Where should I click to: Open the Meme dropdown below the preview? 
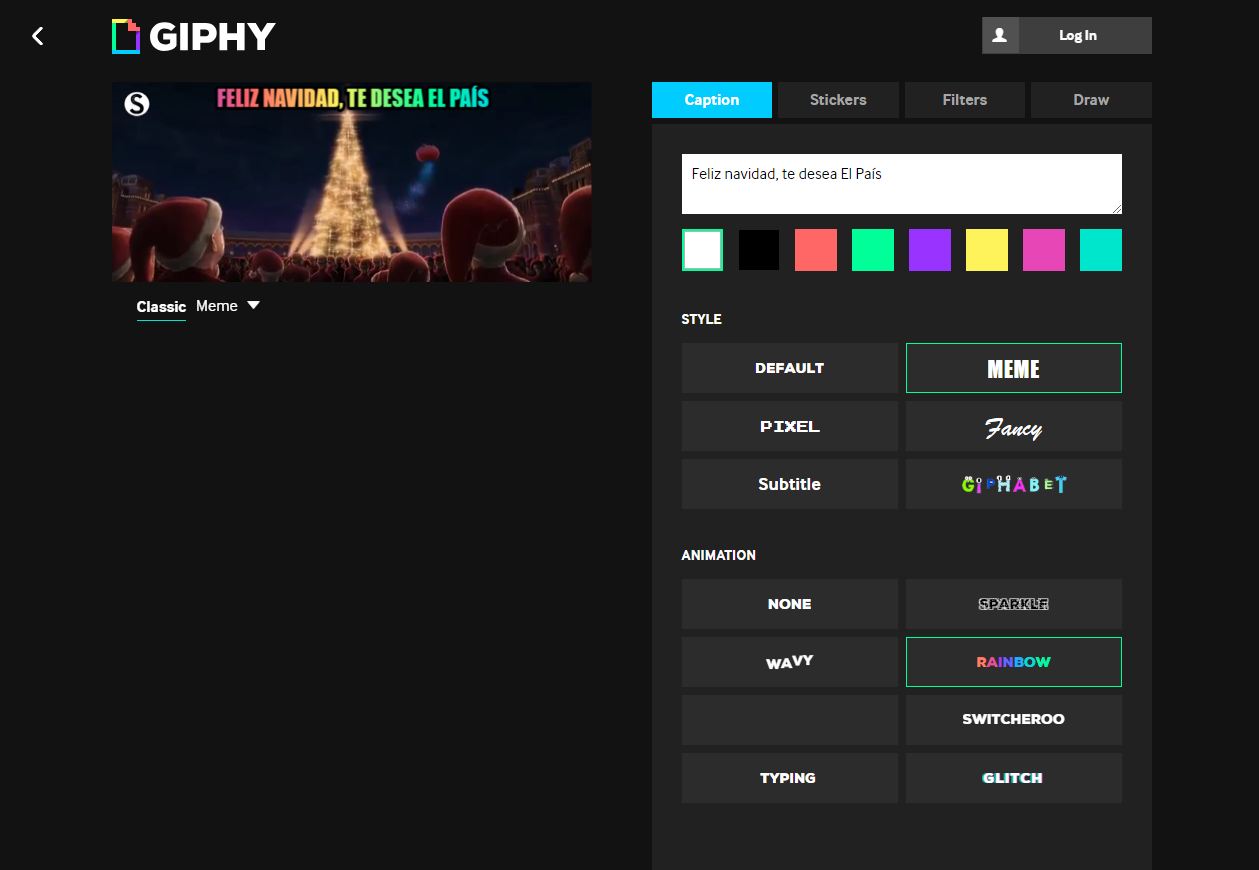(228, 306)
